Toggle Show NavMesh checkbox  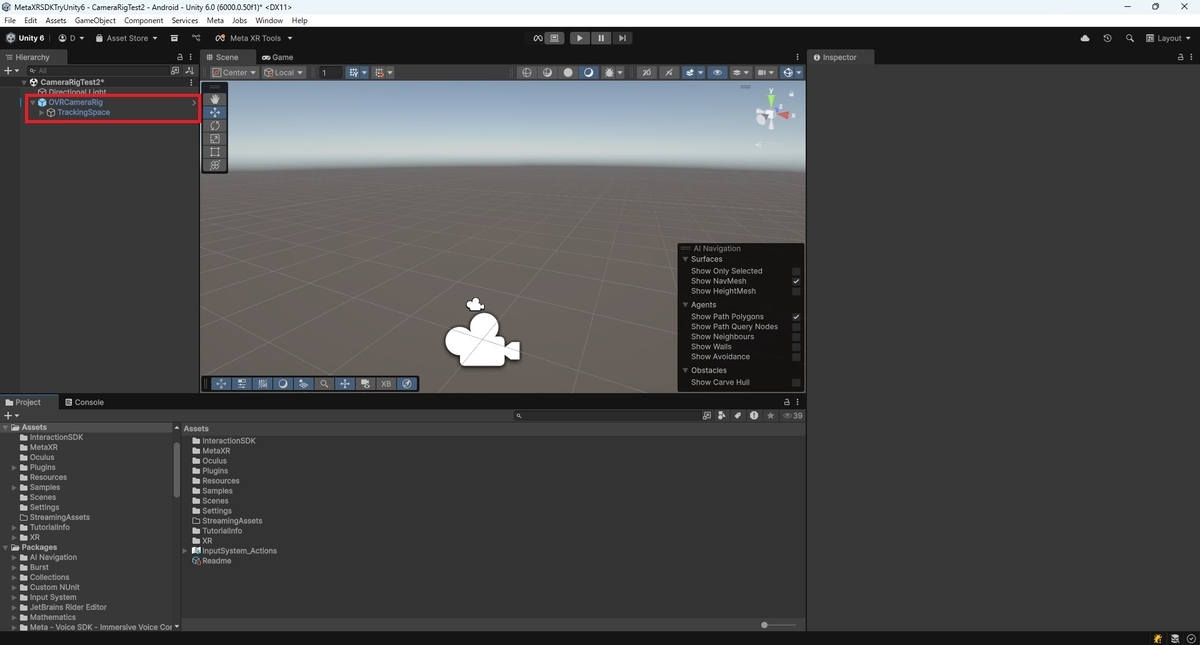(x=796, y=281)
